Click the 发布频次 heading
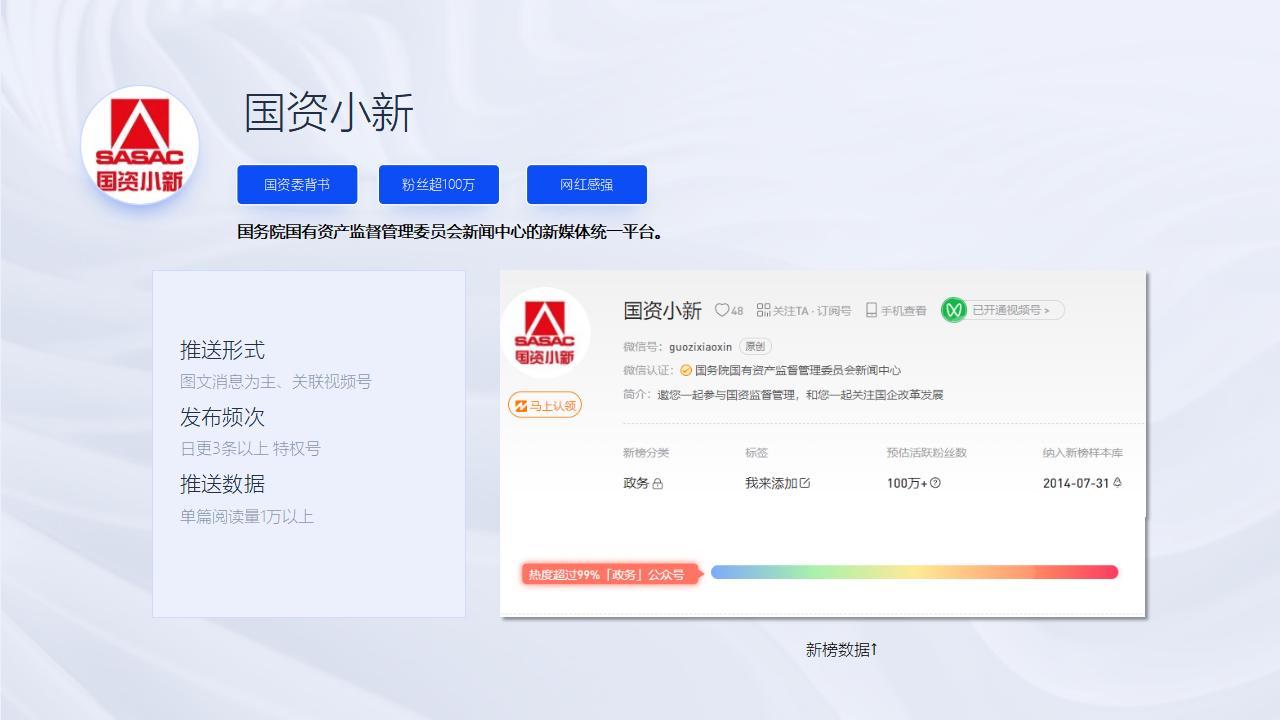This screenshot has width=1280, height=720. 222,417
